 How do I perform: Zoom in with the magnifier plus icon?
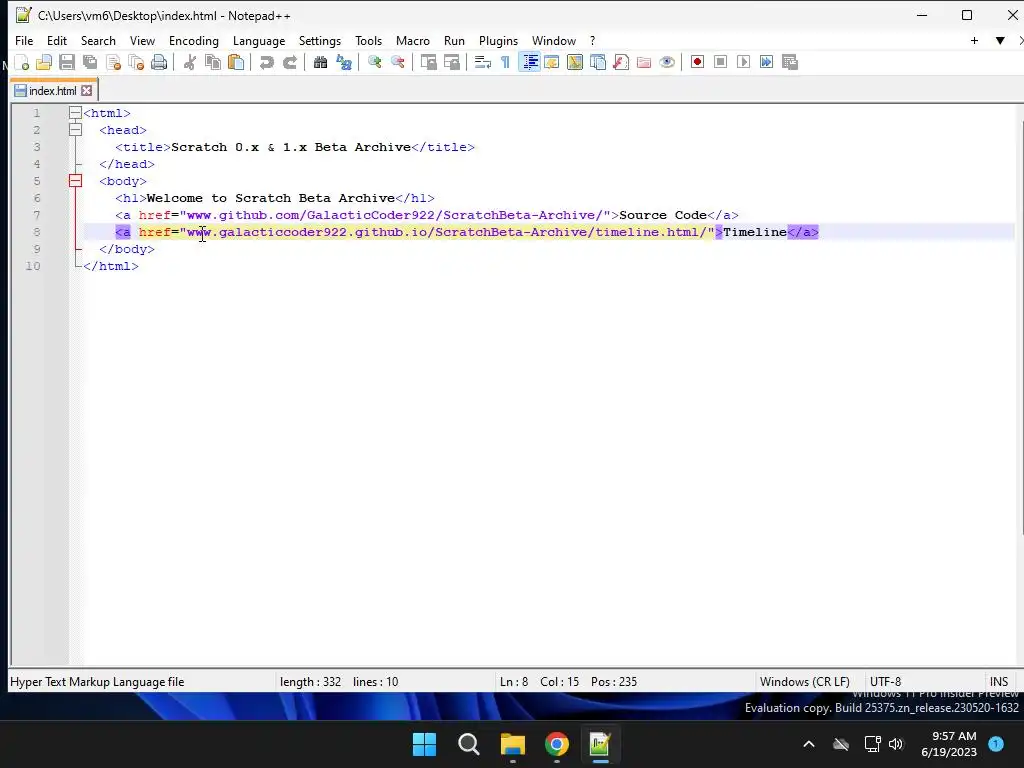click(x=374, y=62)
